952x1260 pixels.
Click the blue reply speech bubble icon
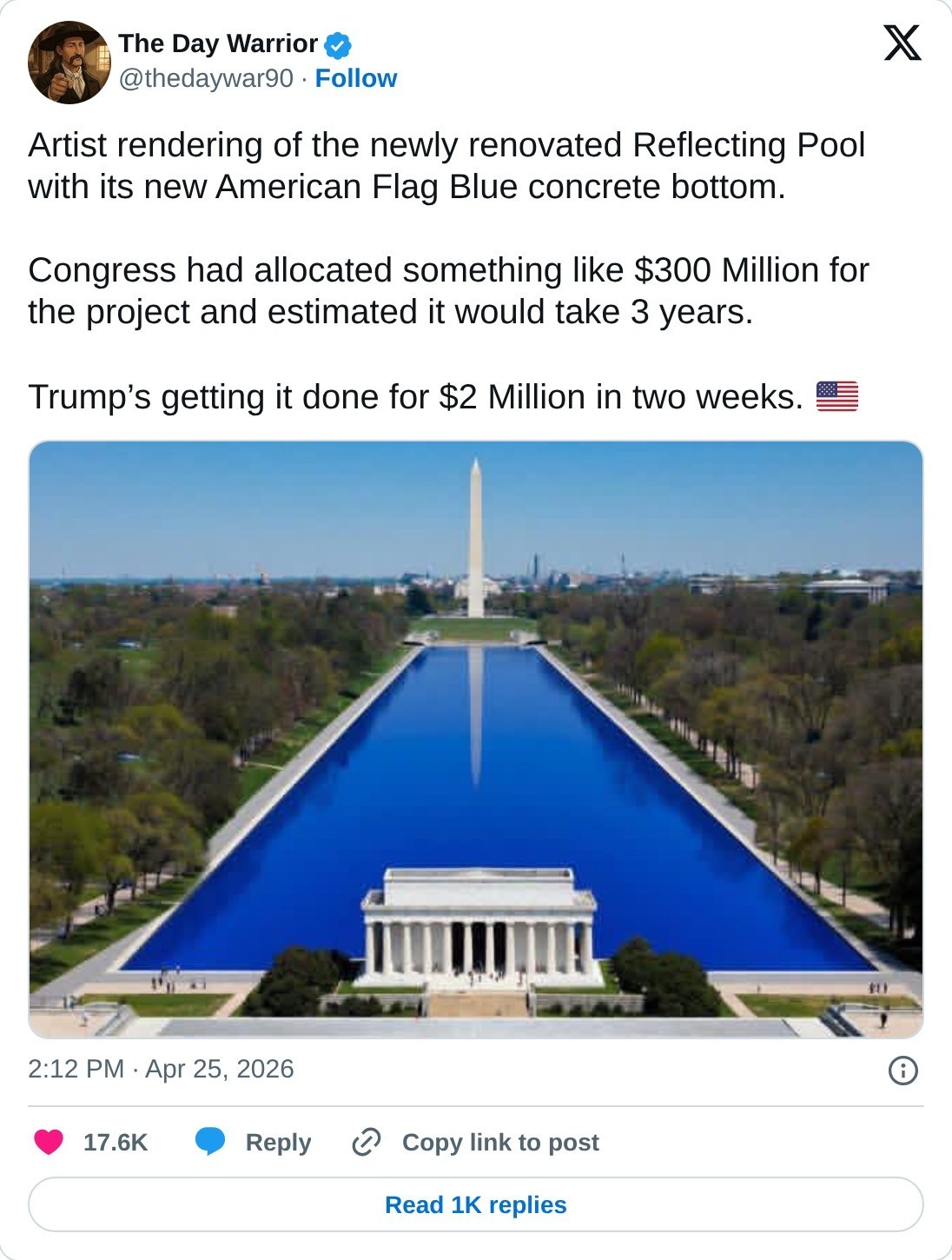(x=210, y=1142)
